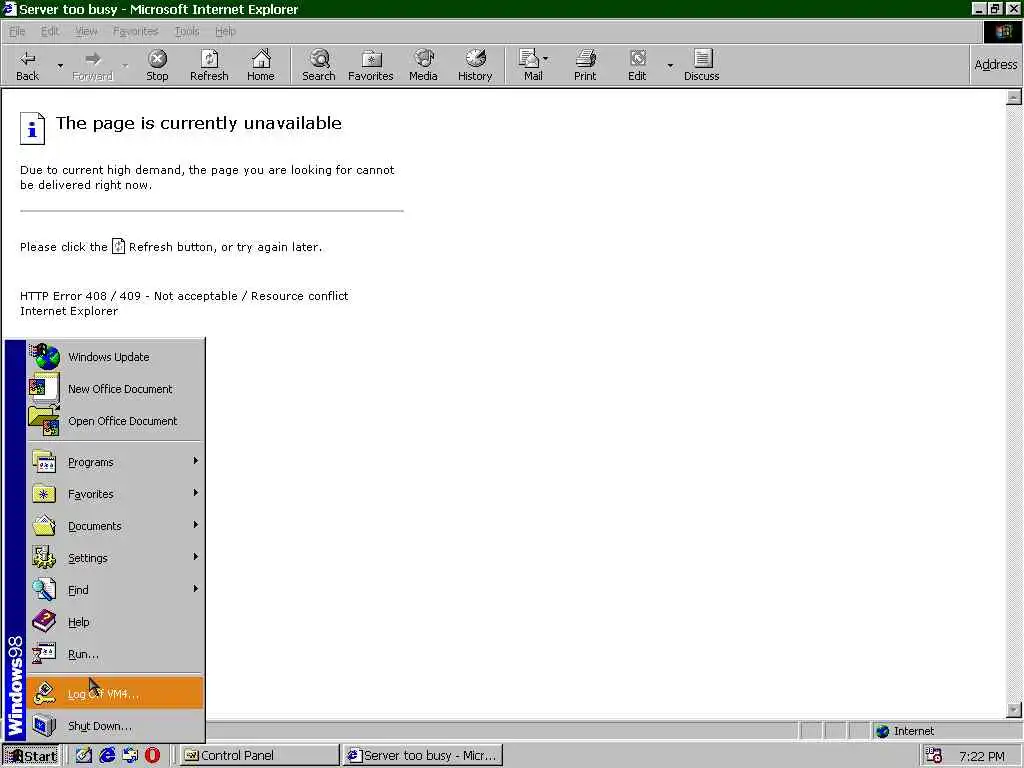Open the Edit menu in menu bar

(50, 31)
